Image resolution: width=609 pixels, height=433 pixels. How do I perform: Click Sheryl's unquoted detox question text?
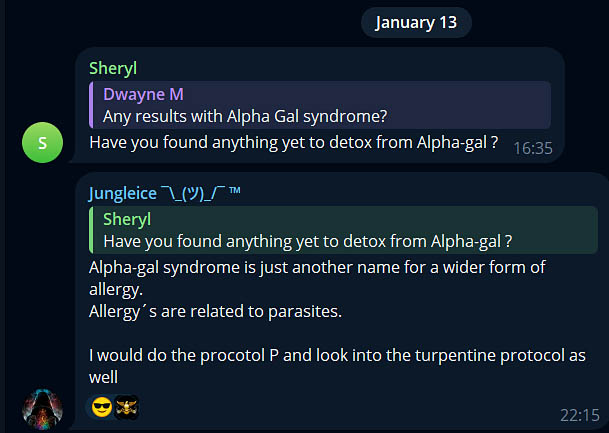293,142
